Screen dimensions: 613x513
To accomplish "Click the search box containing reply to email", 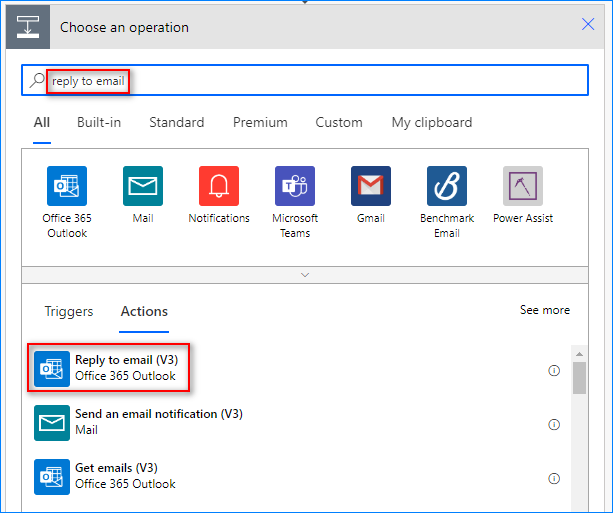I will tap(305, 80).
